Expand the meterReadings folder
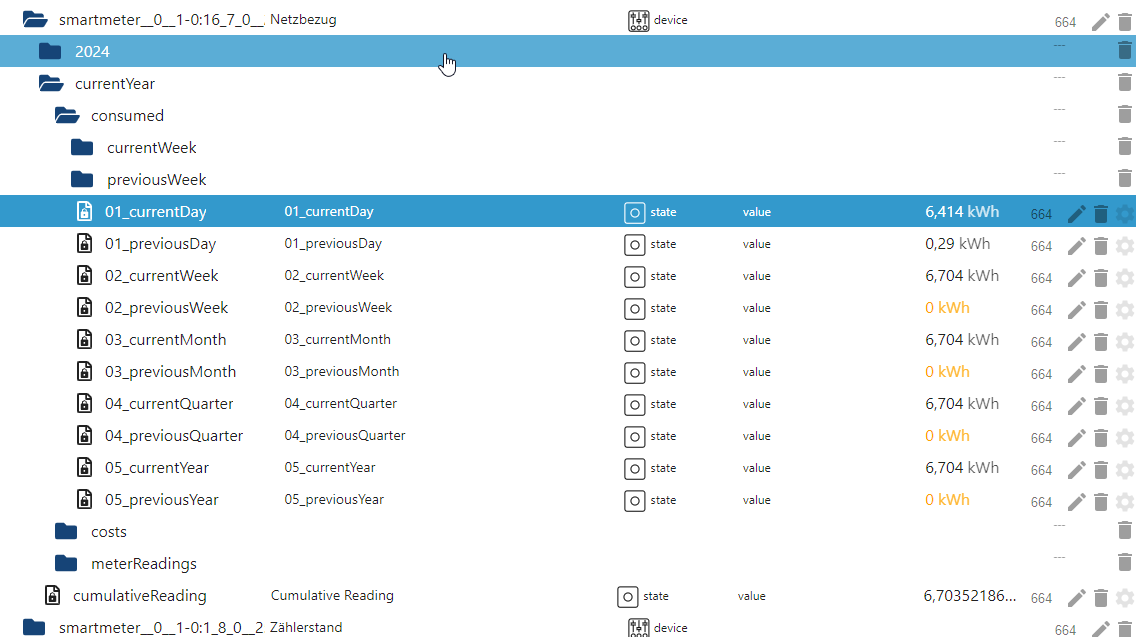The image size is (1136, 637). point(66,563)
